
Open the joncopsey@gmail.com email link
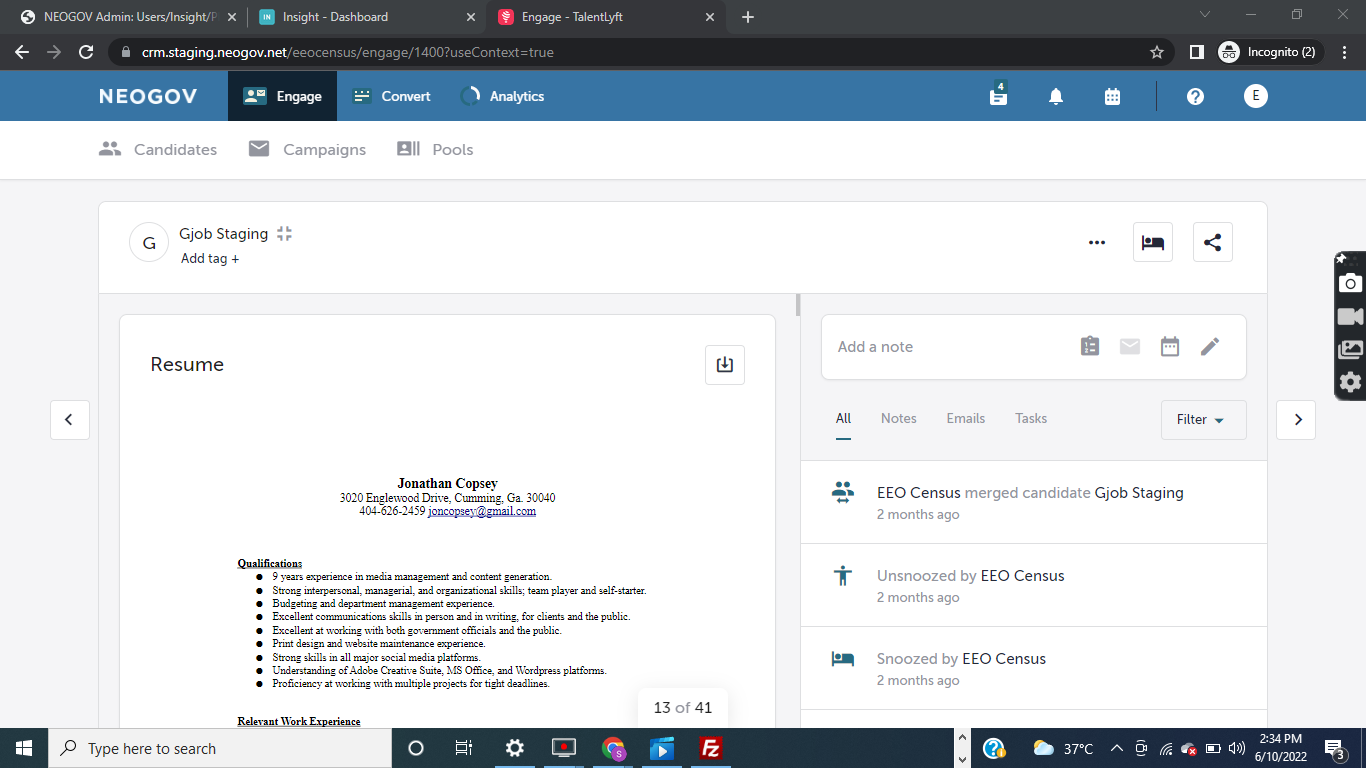pyautogui.click(x=482, y=511)
